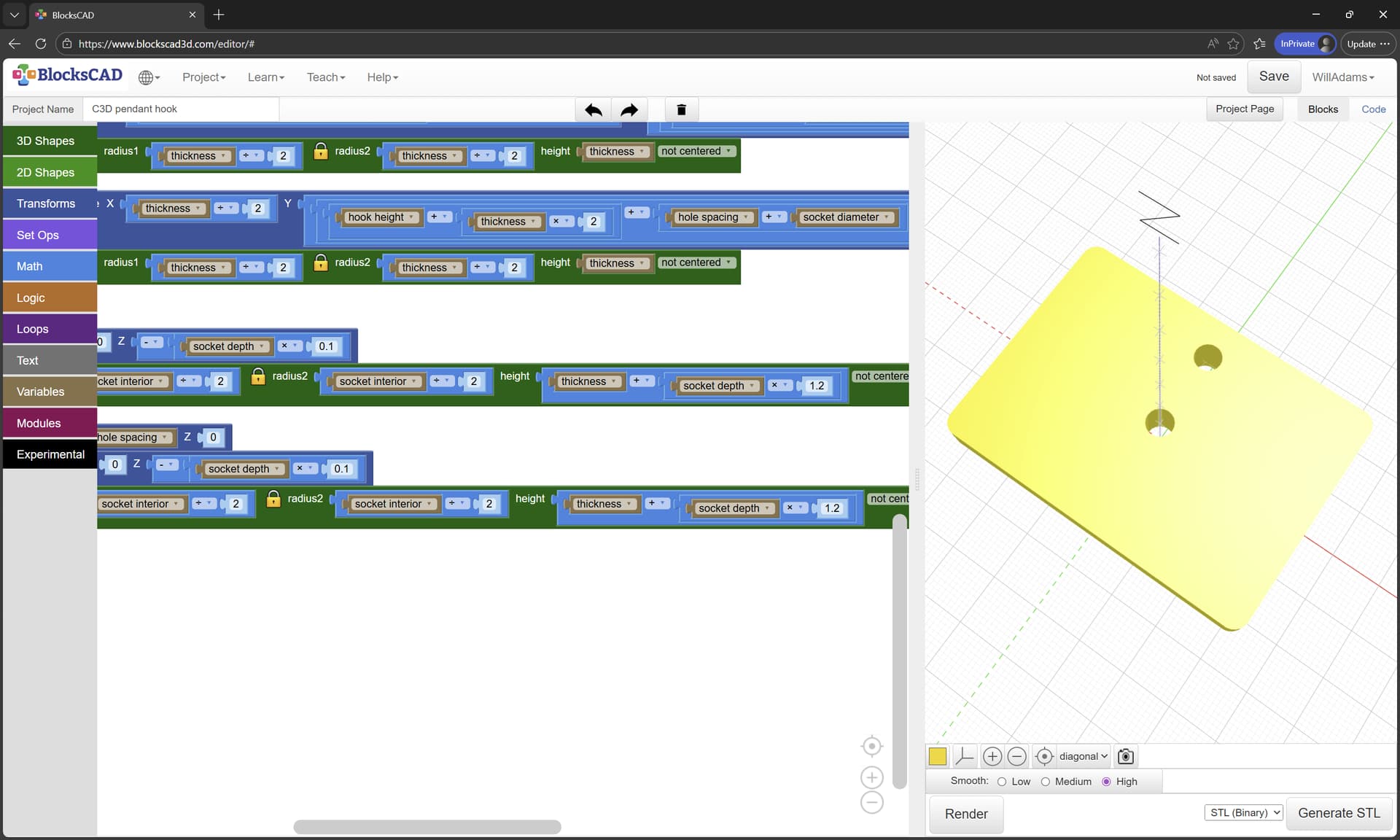Viewport: 1400px width, 840px height.
Task: Select Low smoothness option
Action: point(1002,782)
